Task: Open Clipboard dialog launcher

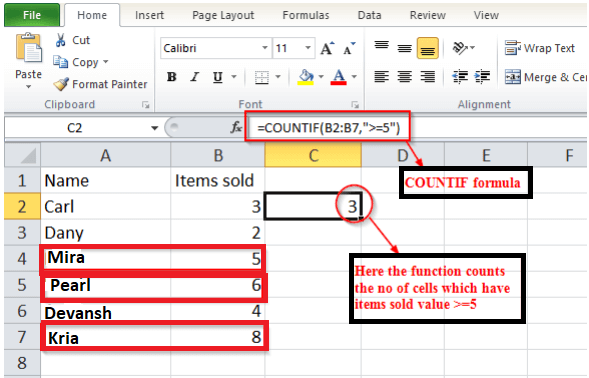Action: (146, 105)
